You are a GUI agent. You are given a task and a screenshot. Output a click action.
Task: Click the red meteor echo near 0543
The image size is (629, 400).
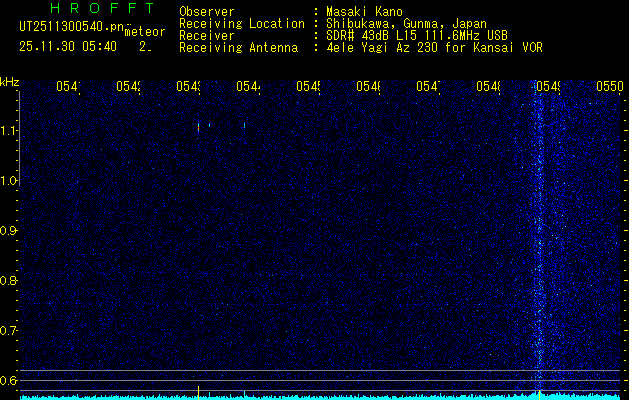[x=198, y=127]
